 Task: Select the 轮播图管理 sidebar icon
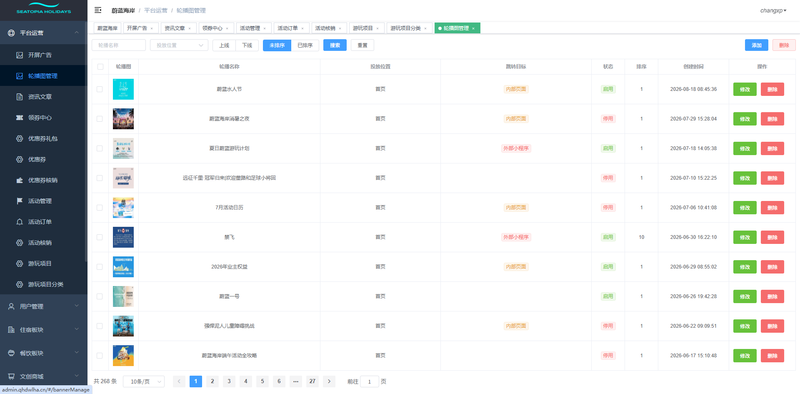coord(19,76)
